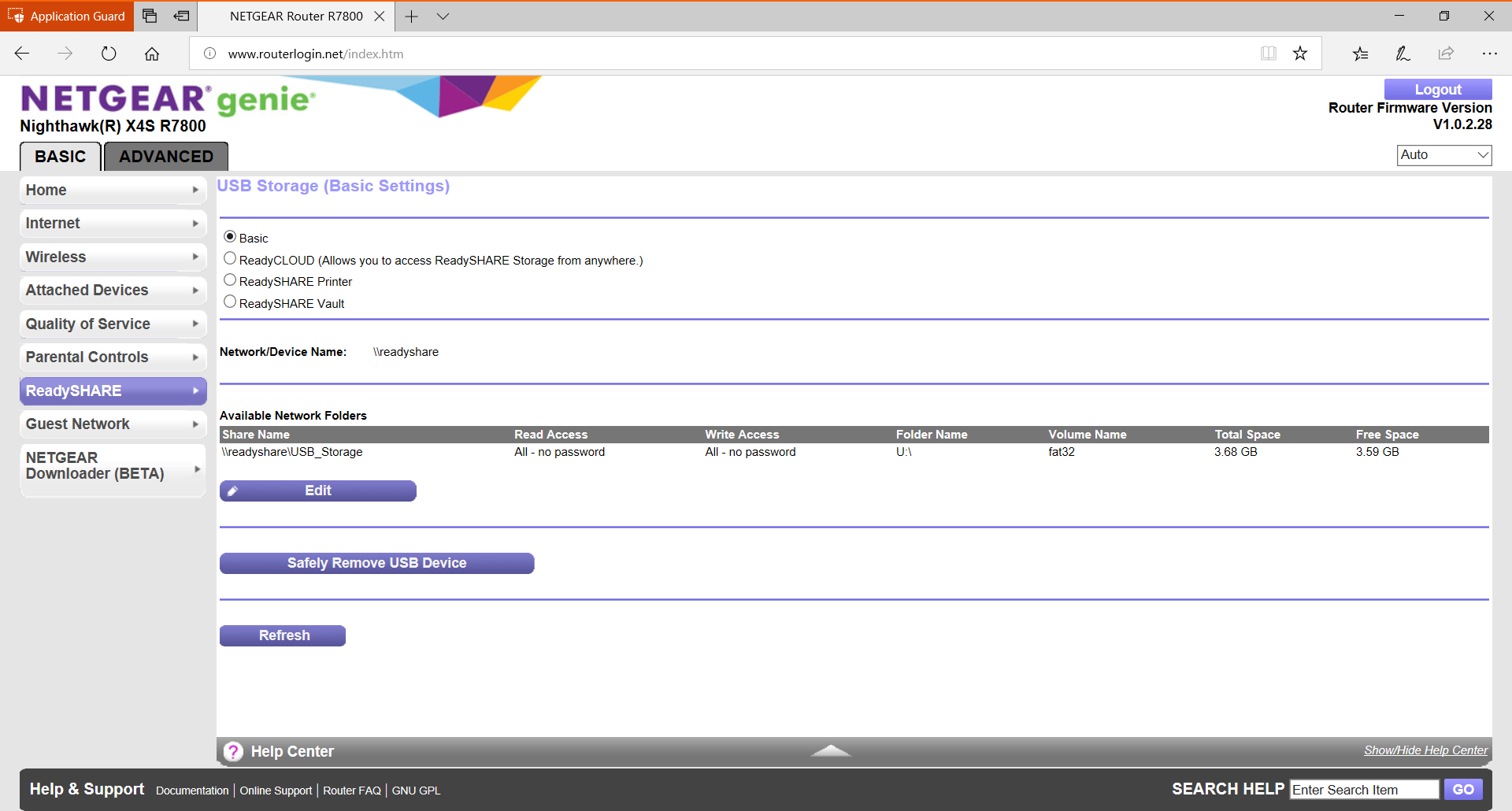Expand the Help Center up arrow
The image size is (1512, 811).
point(831,750)
